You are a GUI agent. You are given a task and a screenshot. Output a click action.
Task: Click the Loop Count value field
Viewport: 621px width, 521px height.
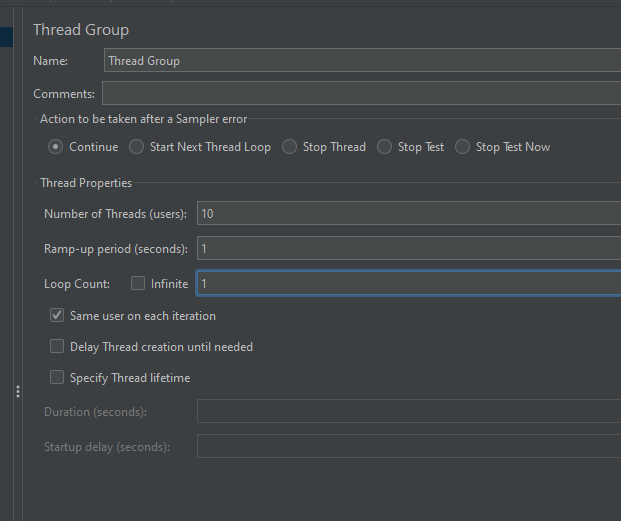tap(409, 283)
